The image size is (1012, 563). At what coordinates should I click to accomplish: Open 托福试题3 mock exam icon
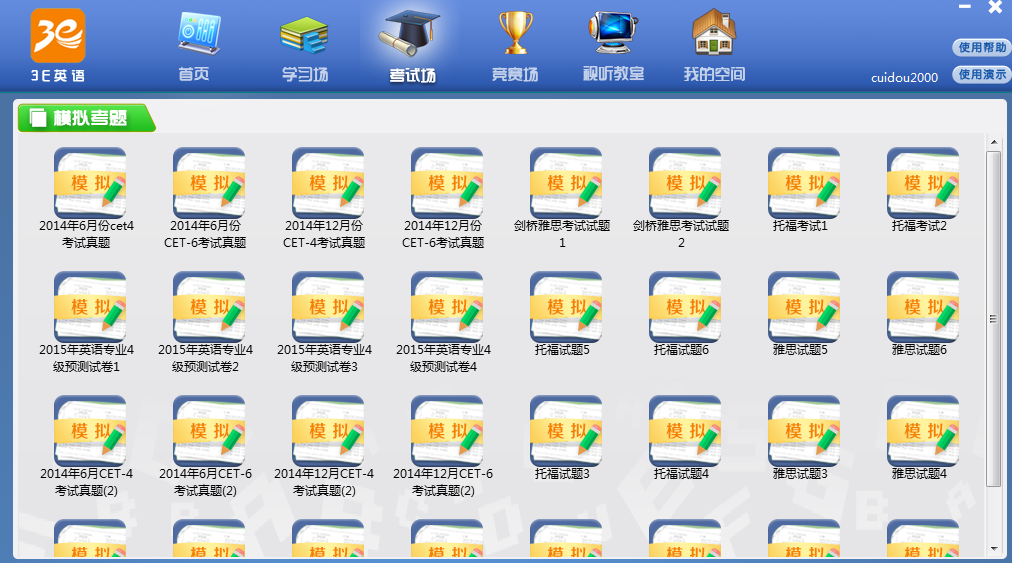(566, 431)
